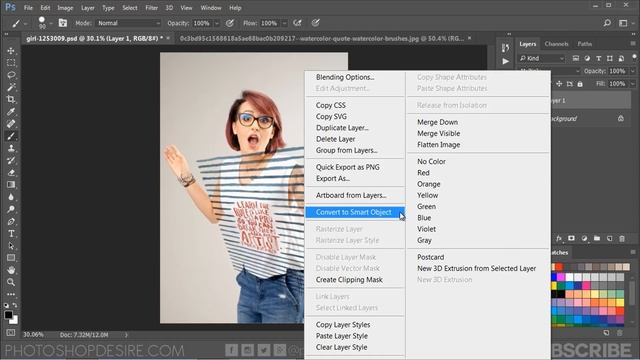640x360 pixels.
Task: Open the Image menu
Action: tap(65, 8)
